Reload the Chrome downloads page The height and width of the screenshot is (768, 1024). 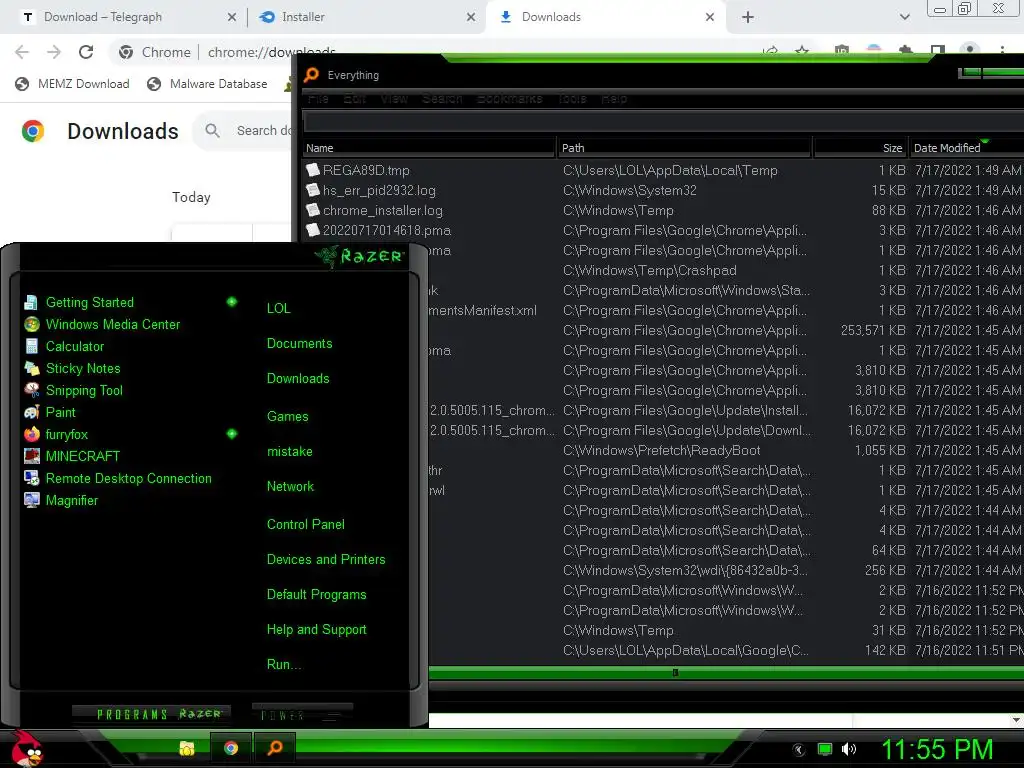click(x=86, y=52)
